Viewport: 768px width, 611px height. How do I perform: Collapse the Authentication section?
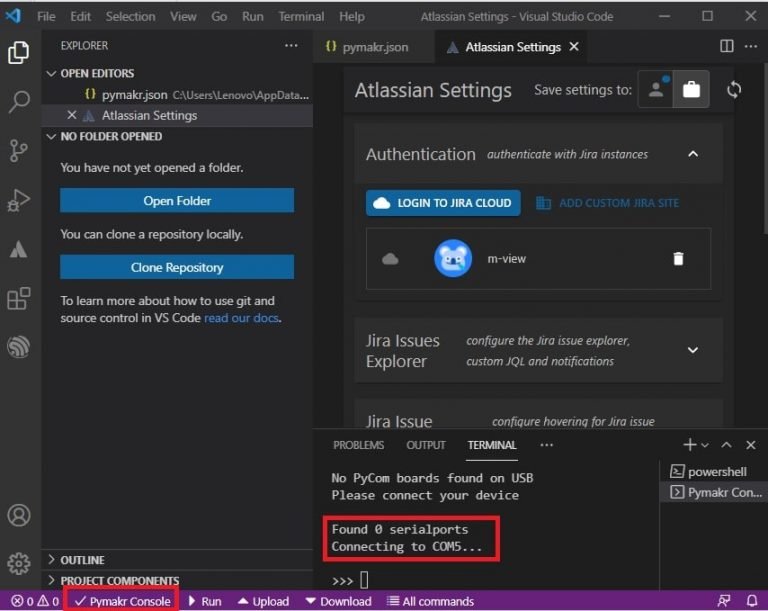693,154
